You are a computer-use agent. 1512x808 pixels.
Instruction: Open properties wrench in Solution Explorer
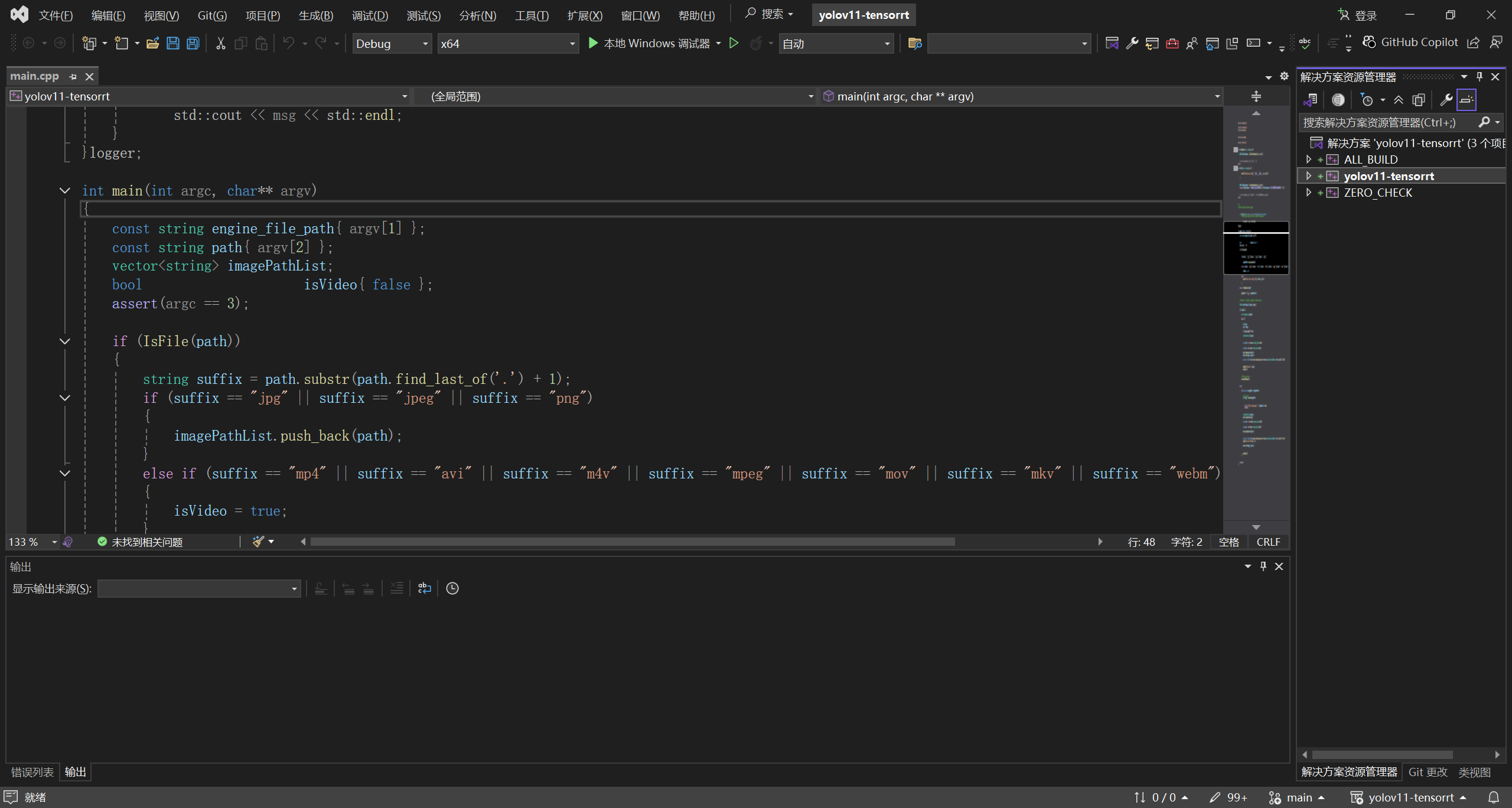pyautogui.click(x=1445, y=100)
